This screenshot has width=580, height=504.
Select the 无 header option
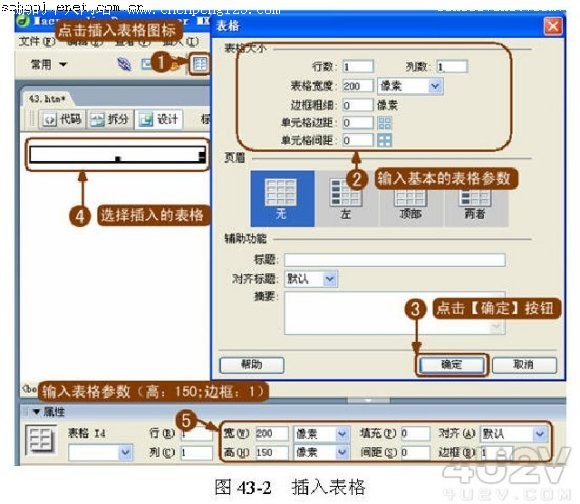[282, 199]
